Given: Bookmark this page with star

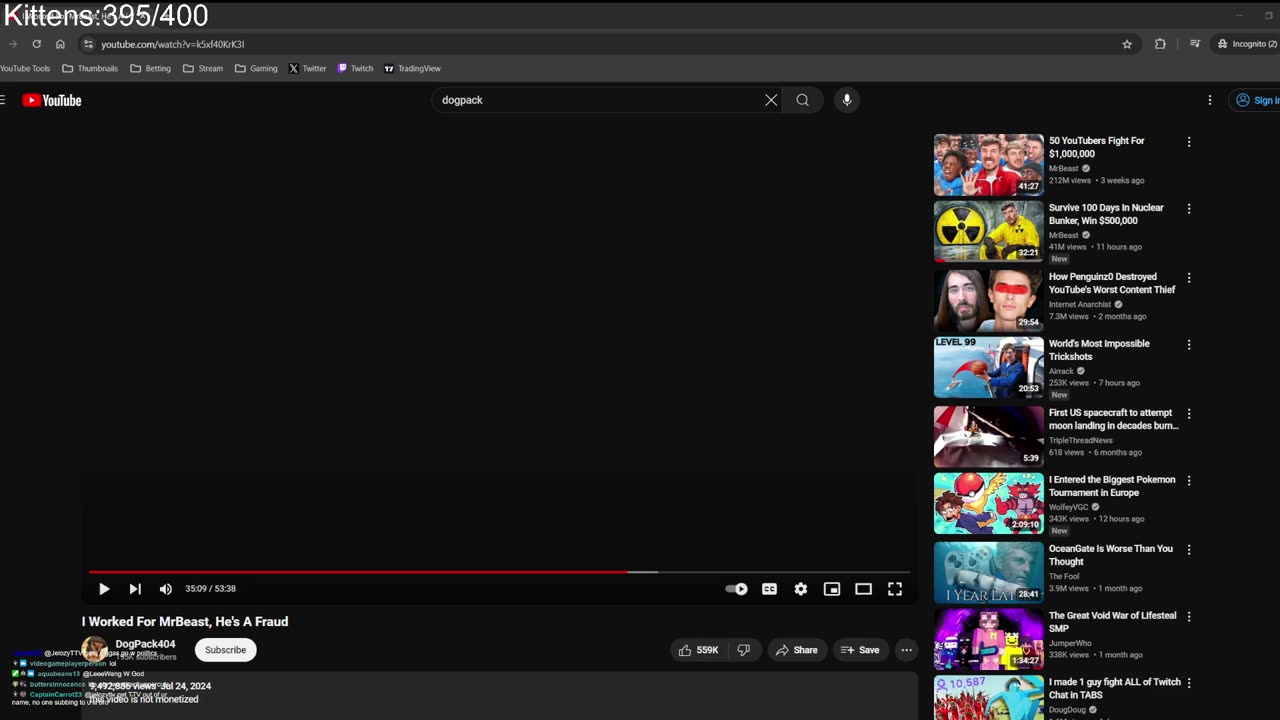Looking at the screenshot, I should 1127,44.
